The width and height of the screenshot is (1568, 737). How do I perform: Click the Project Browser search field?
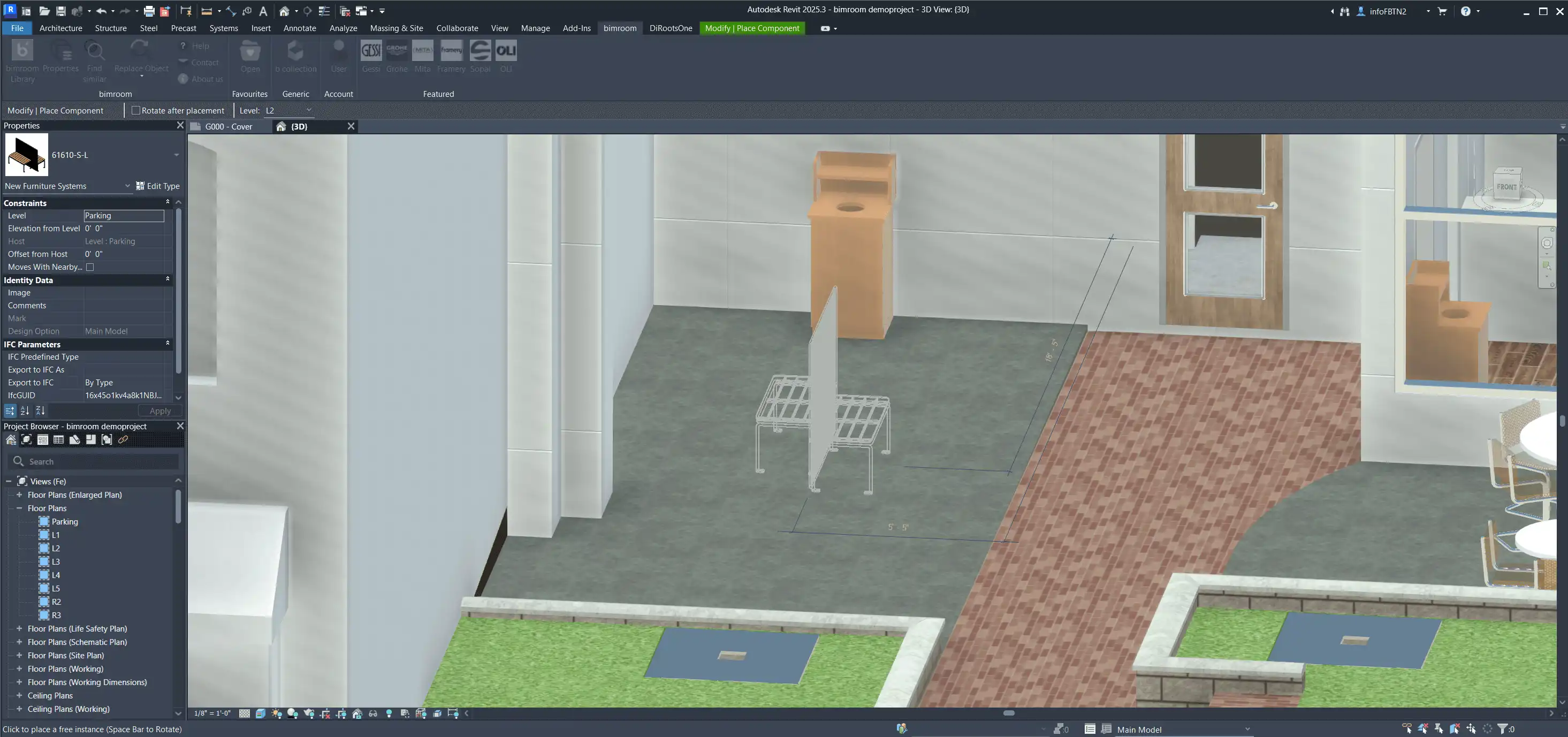[92, 461]
